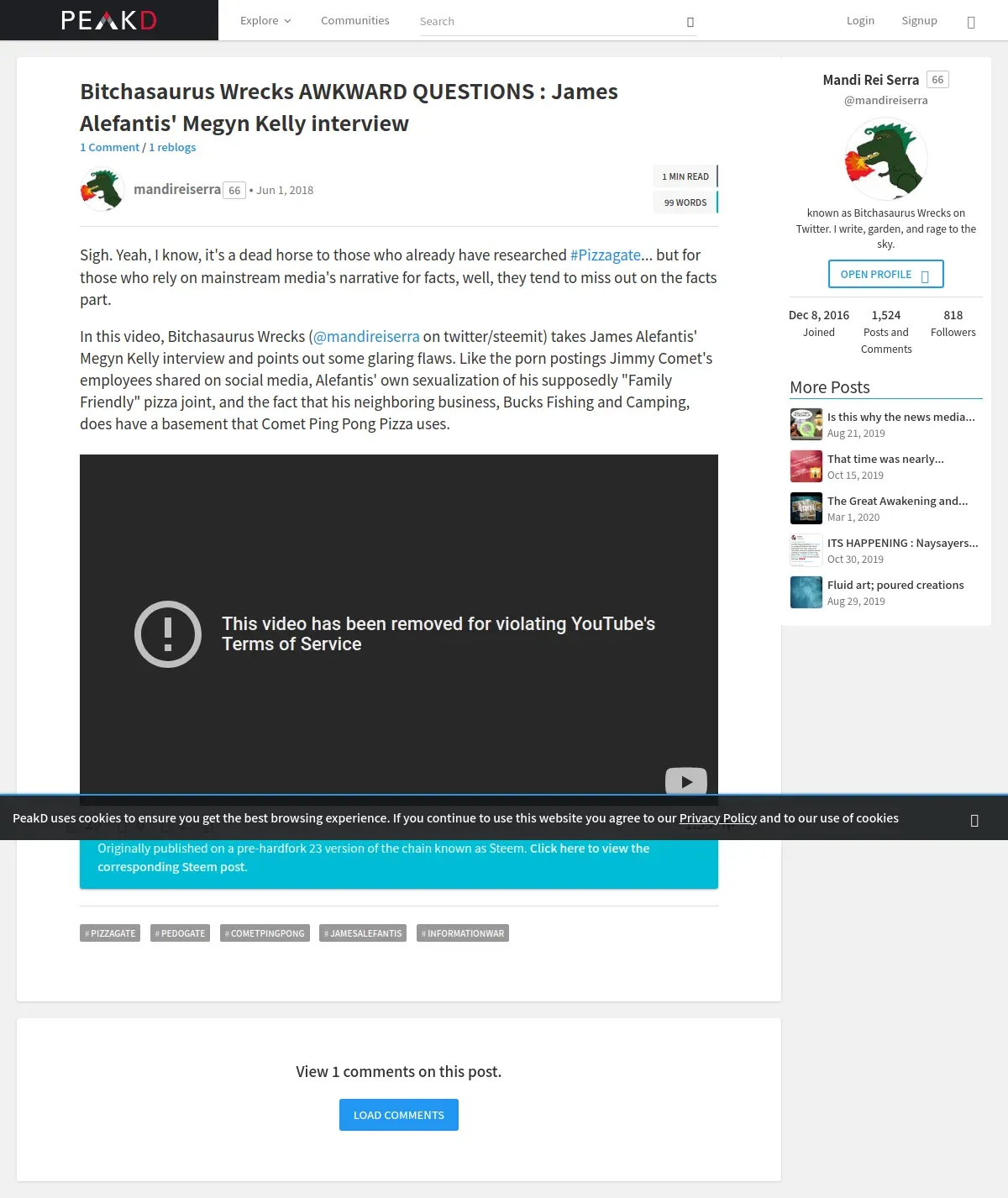Open the Privacy Policy link
This screenshot has width=1008, height=1198.
718,817
